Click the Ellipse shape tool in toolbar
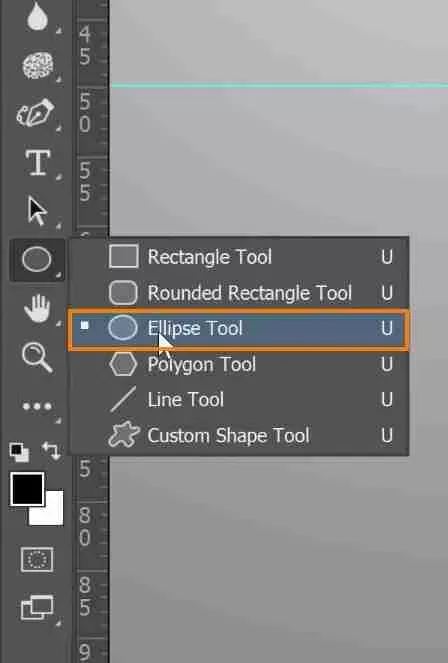The image size is (448, 663). tap(37, 259)
